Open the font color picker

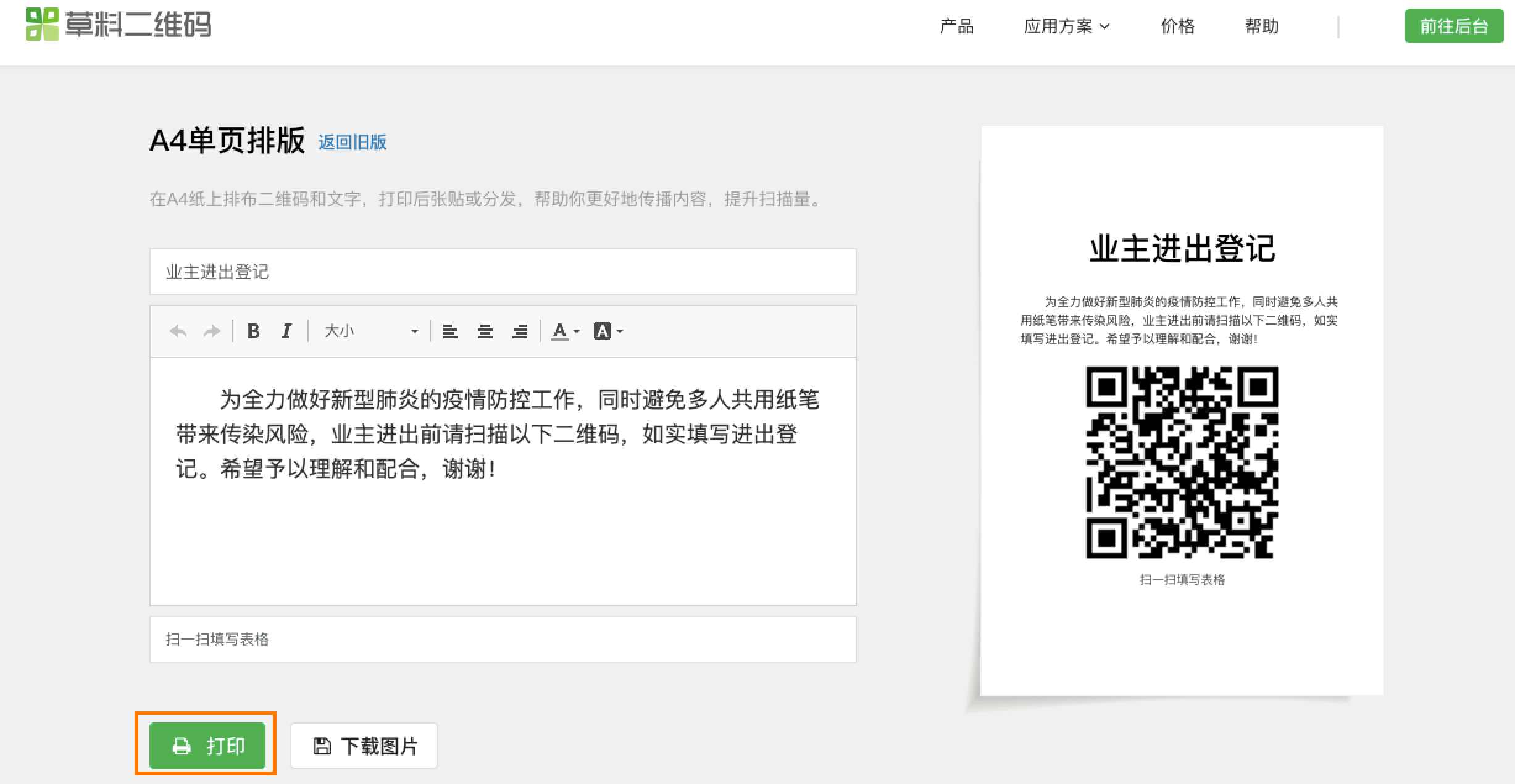(566, 332)
